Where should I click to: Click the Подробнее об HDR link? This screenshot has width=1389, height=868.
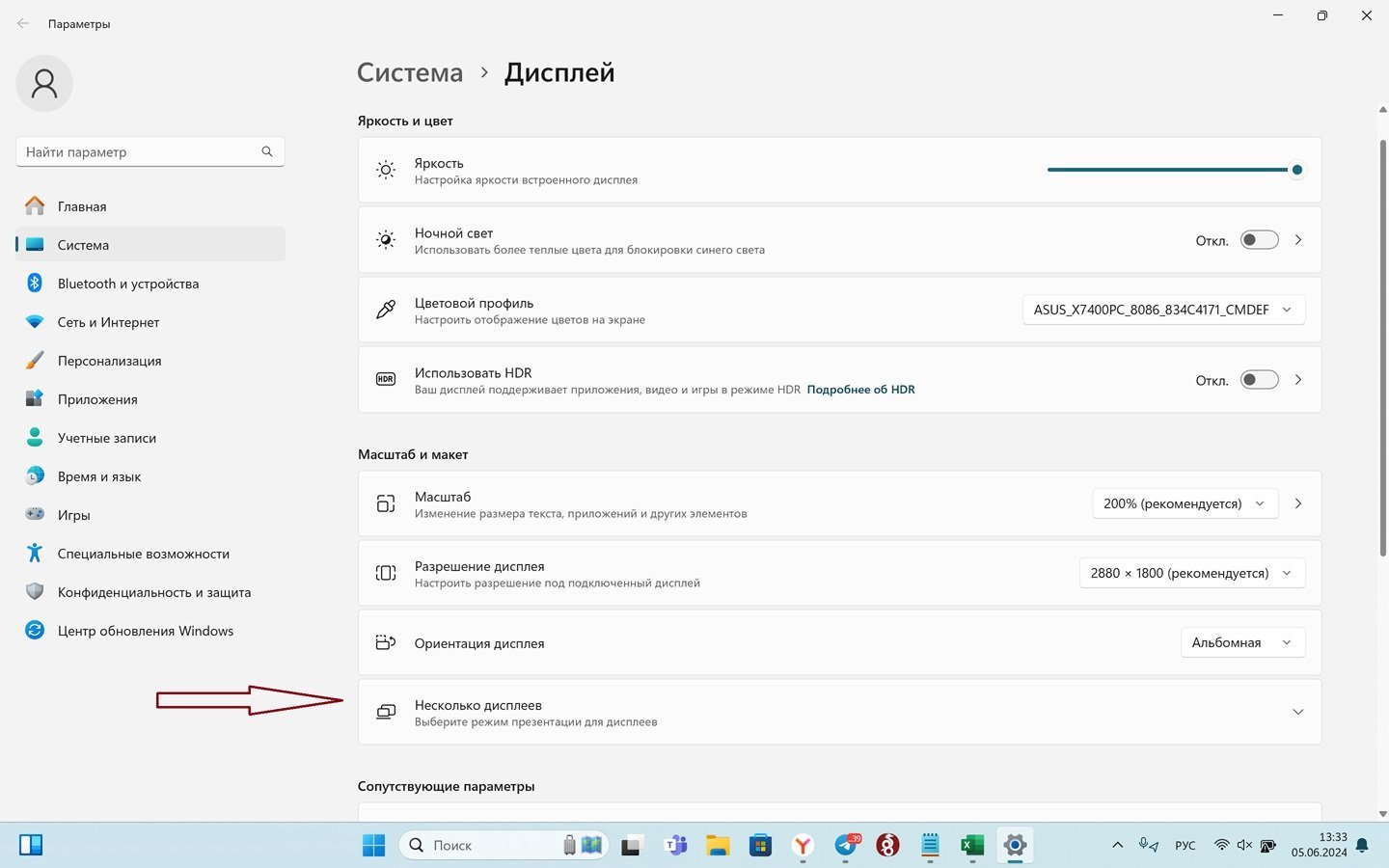(x=860, y=390)
